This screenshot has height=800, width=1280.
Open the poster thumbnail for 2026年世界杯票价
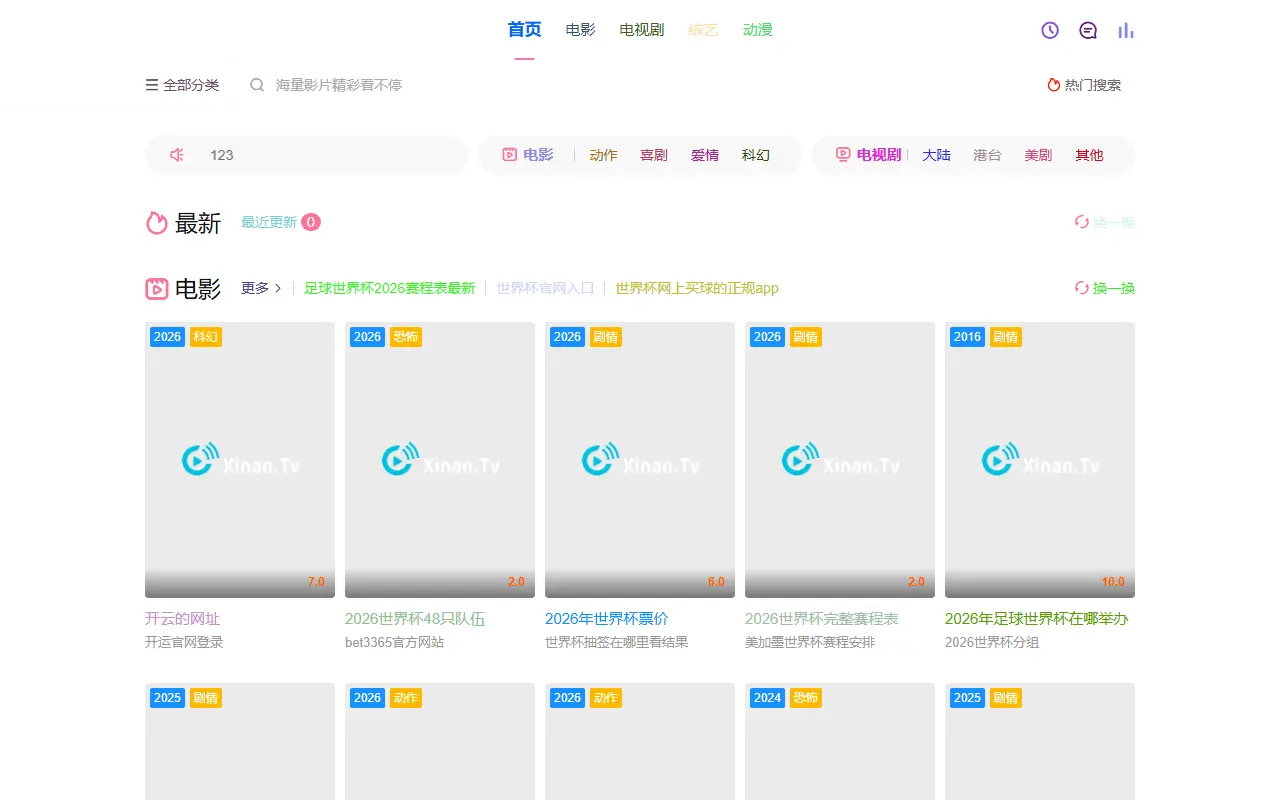[640, 460]
